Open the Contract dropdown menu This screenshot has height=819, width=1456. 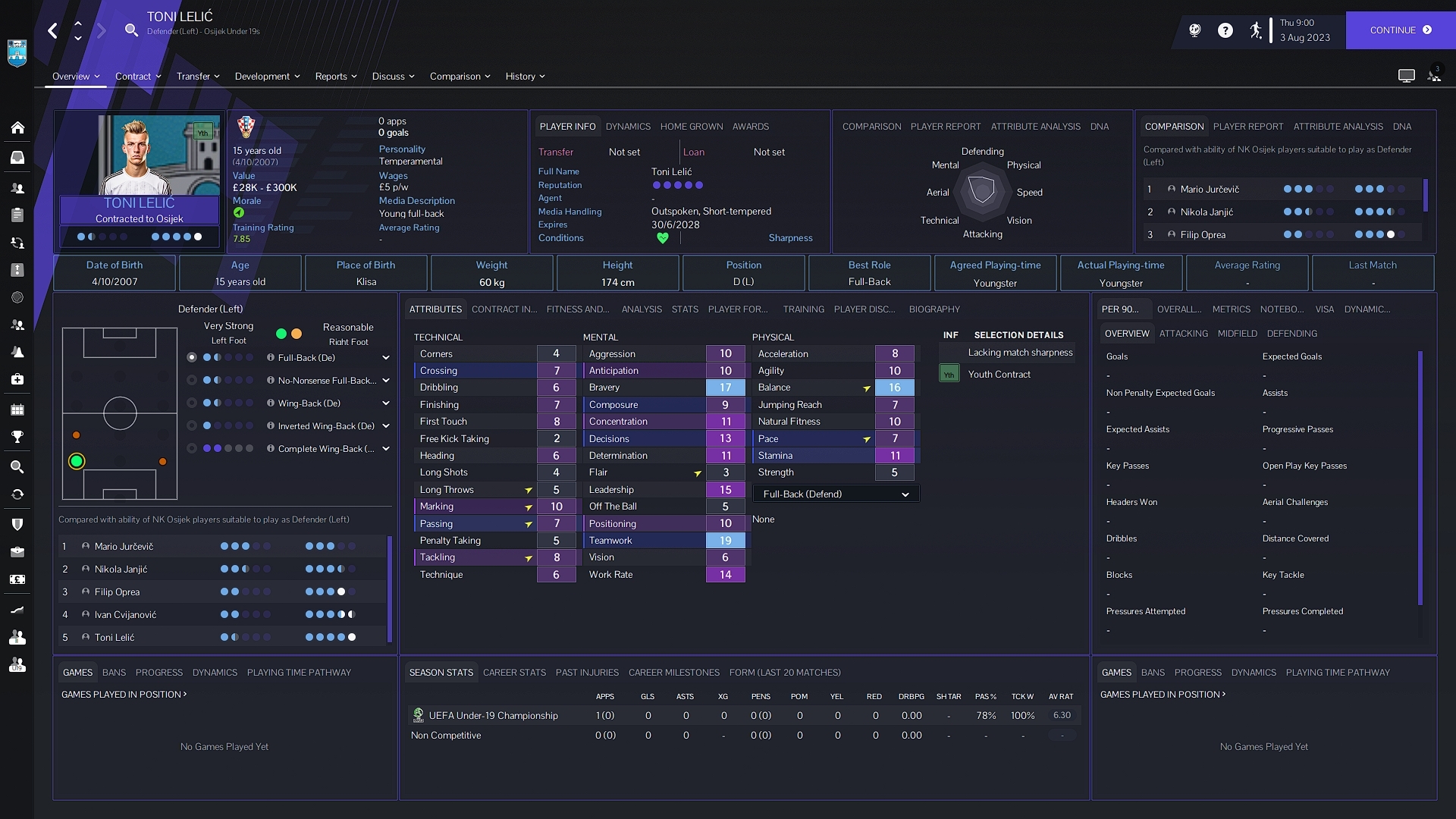click(138, 76)
